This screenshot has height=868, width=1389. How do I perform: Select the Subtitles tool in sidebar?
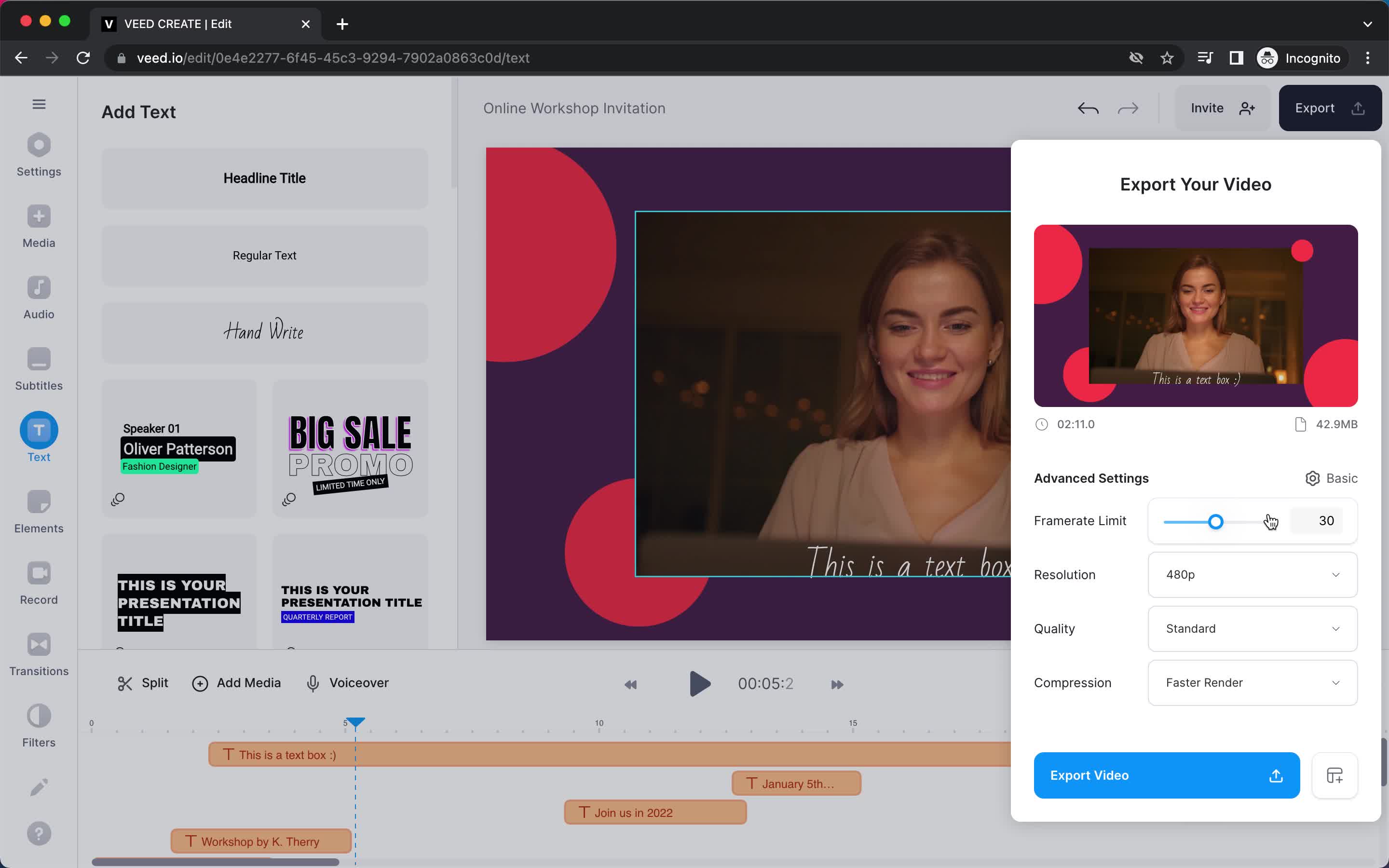(x=38, y=369)
